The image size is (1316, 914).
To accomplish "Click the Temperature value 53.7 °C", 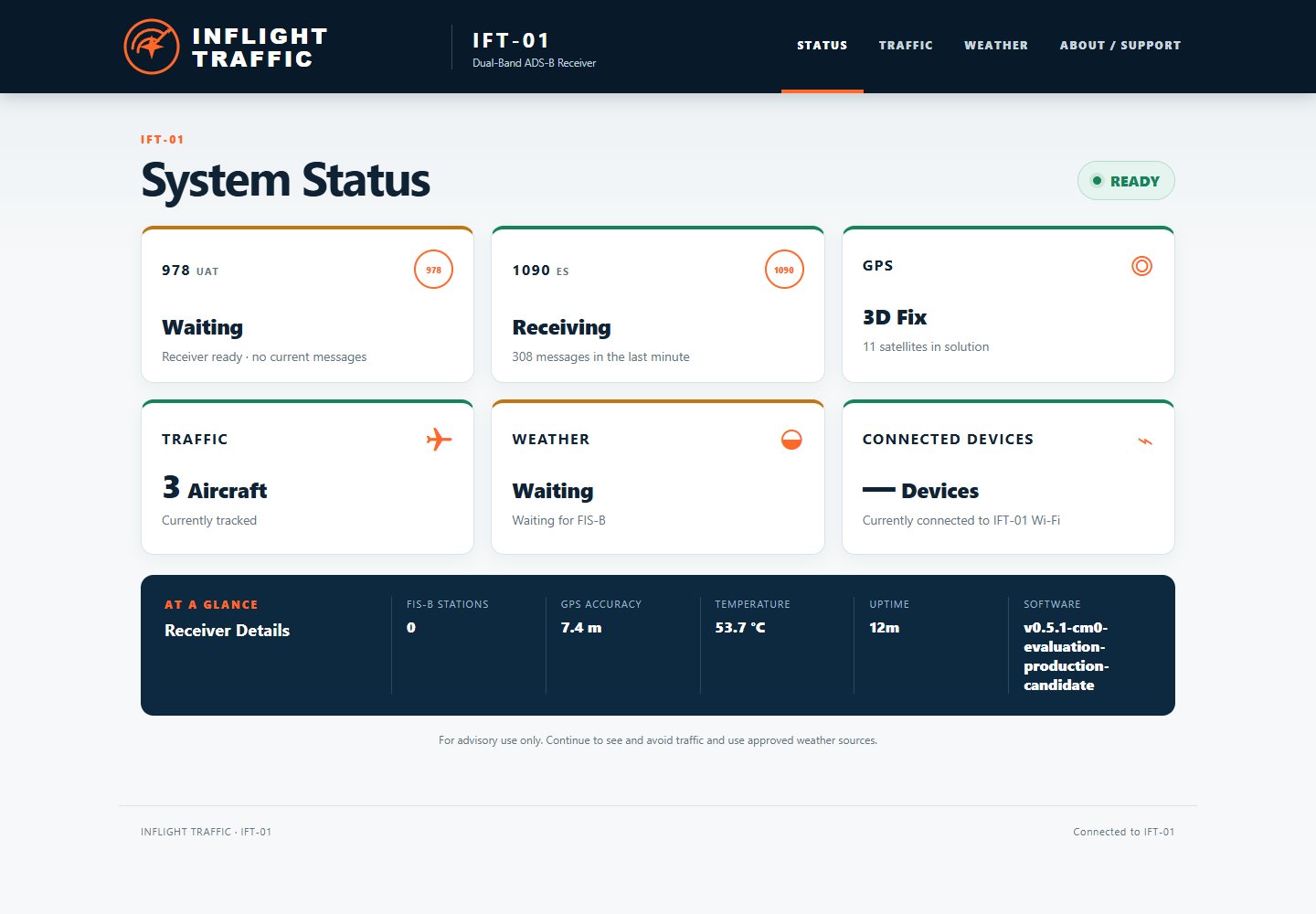I will click(x=740, y=628).
